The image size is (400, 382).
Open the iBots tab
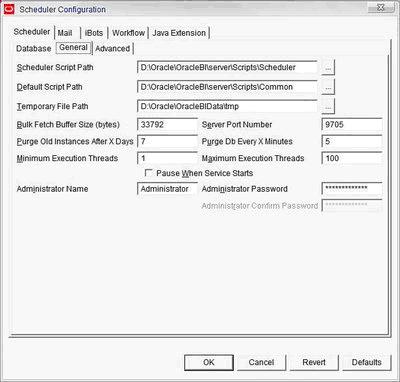point(94,33)
